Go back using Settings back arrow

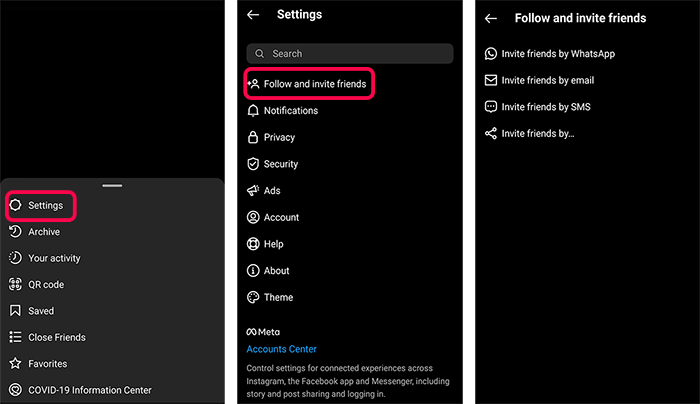(x=253, y=15)
